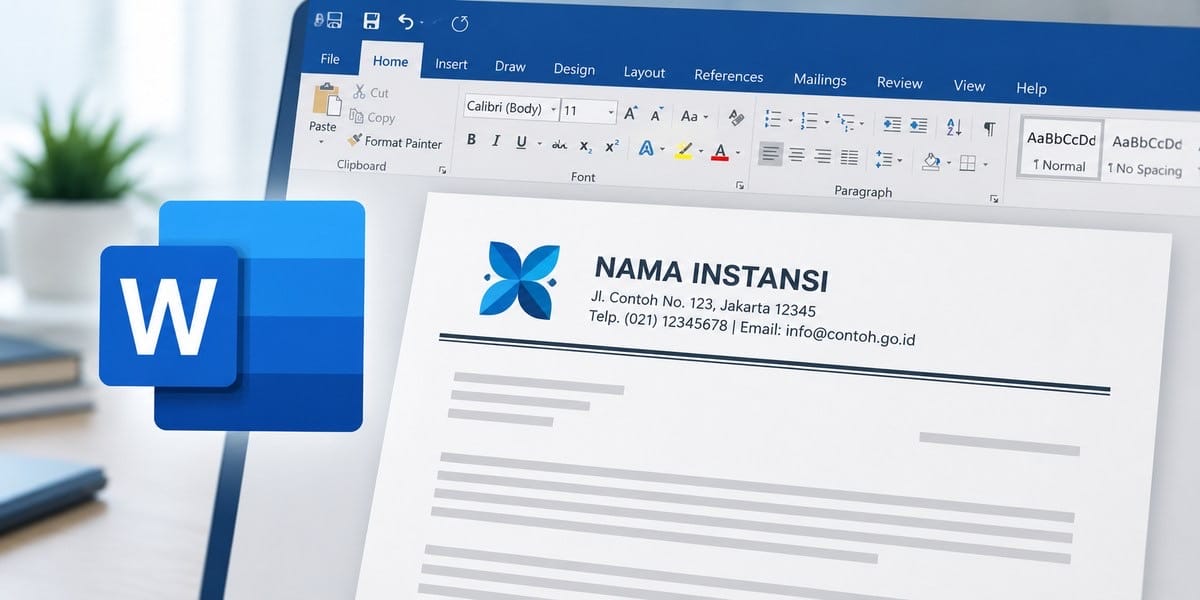Click the Borders grid icon
The image size is (1200, 600).
967,163
